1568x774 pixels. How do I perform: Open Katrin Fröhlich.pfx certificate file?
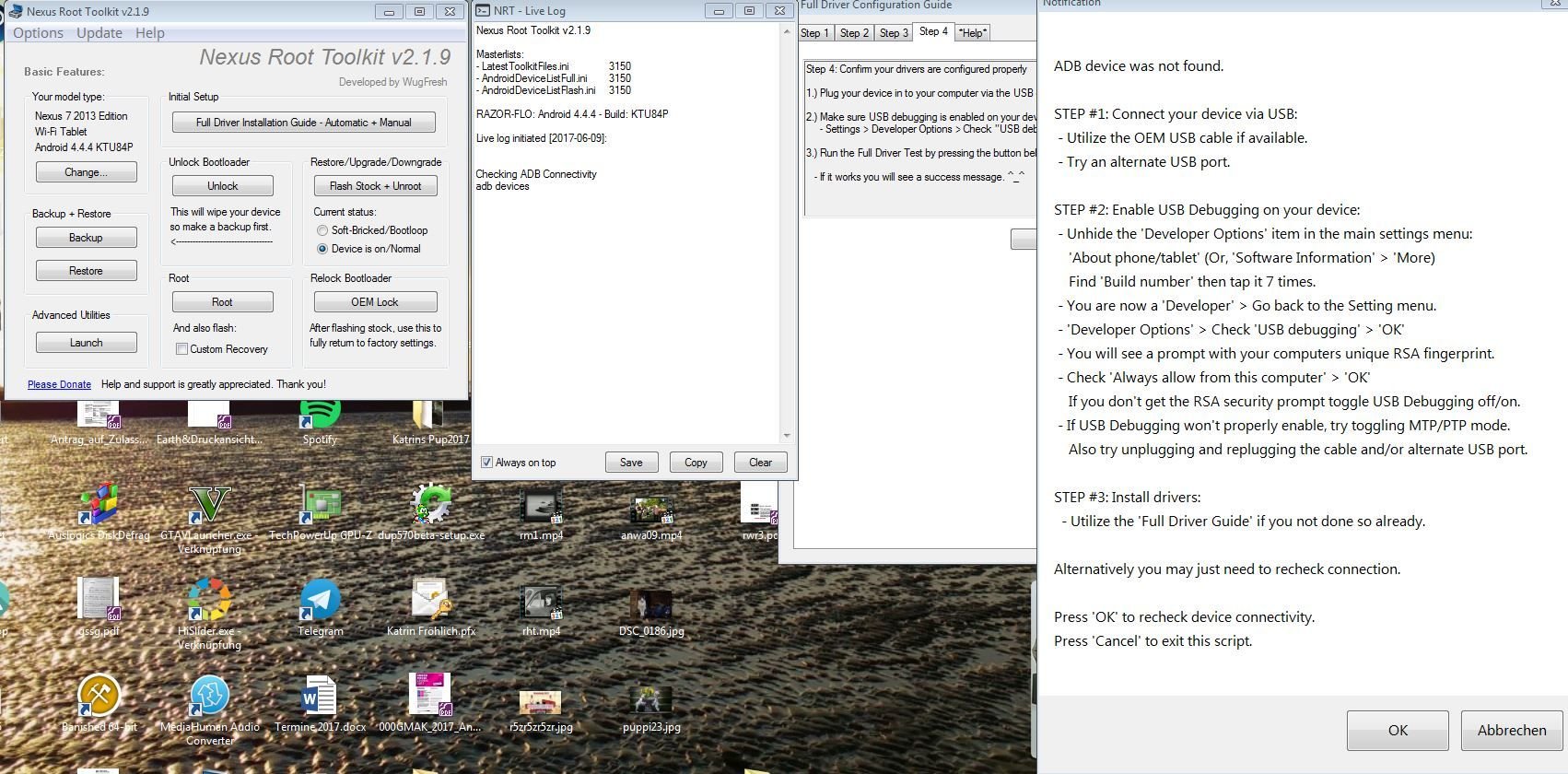pos(430,607)
